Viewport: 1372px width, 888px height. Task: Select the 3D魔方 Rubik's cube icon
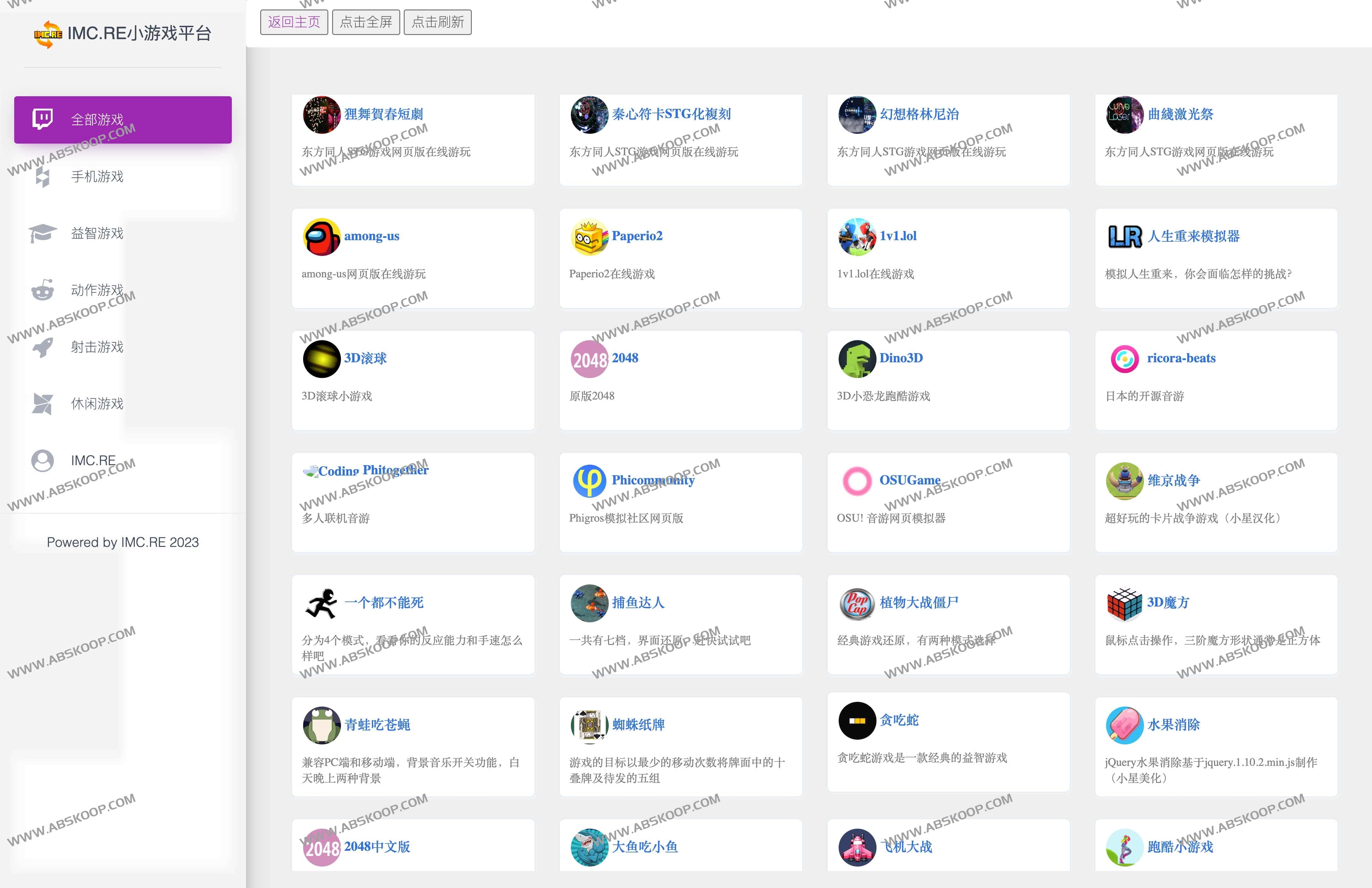click(x=1124, y=603)
